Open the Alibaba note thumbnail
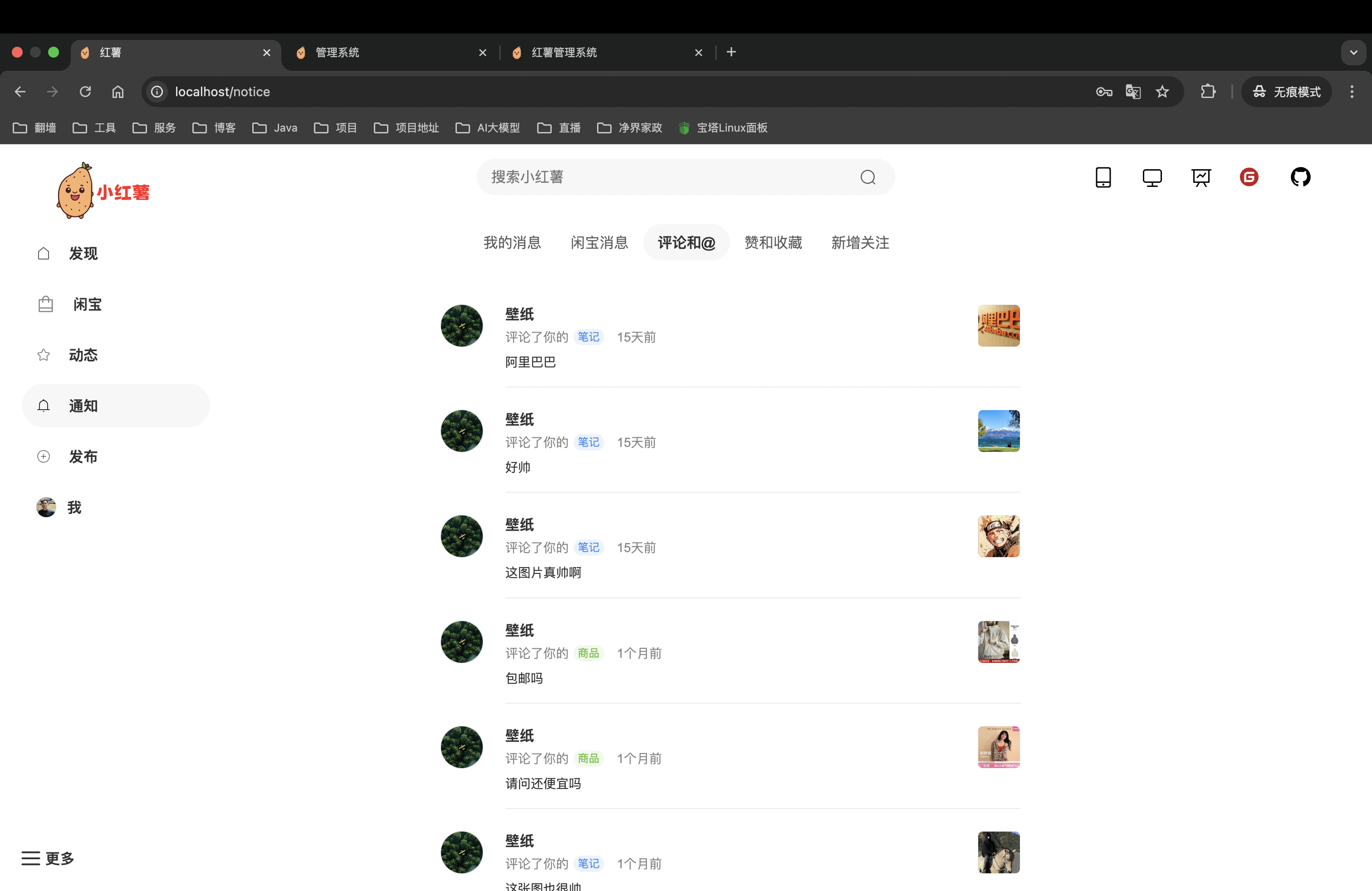The height and width of the screenshot is (891, 1372). 999,326
